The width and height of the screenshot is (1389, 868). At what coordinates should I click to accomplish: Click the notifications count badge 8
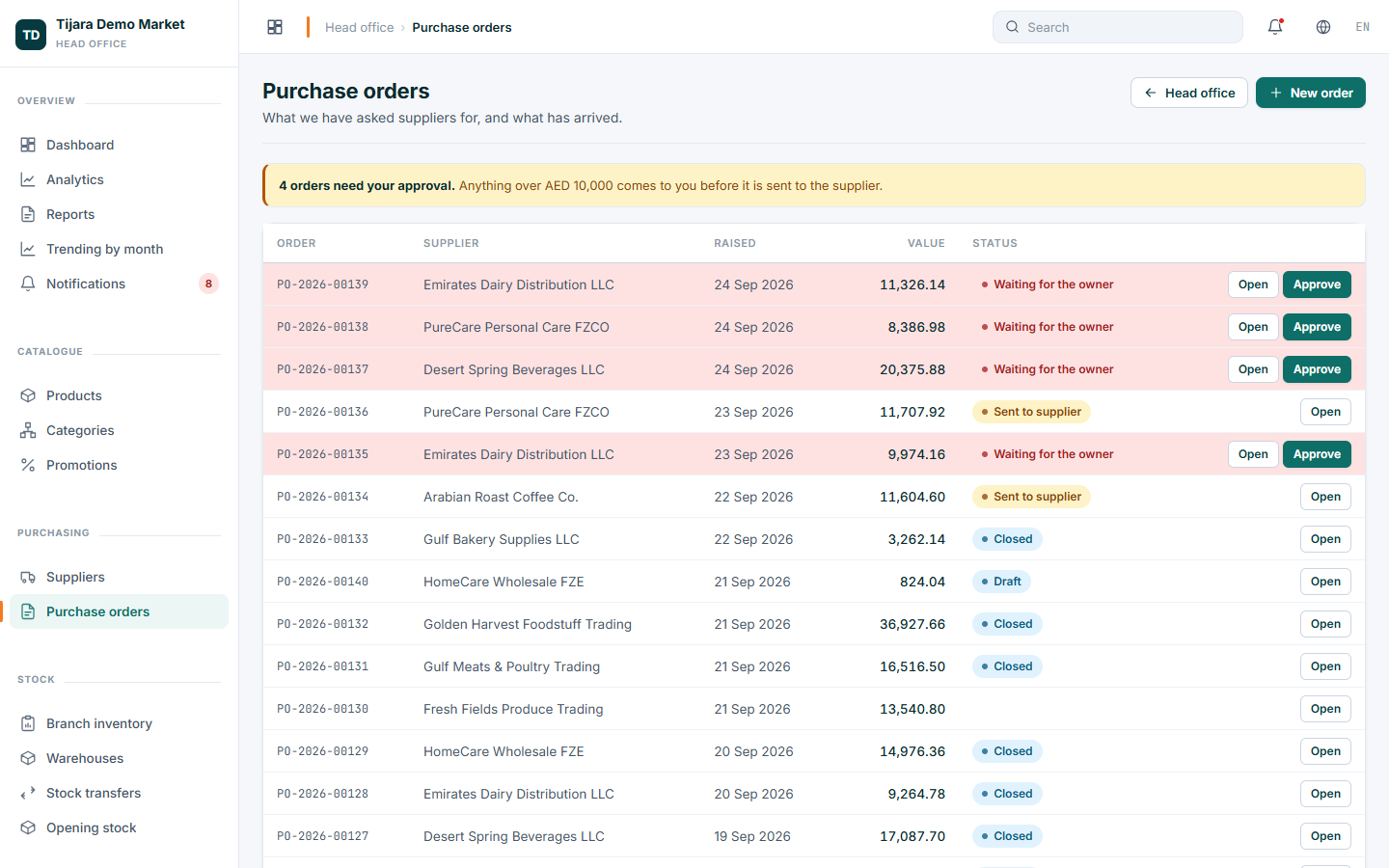click(x=208, y=284)
